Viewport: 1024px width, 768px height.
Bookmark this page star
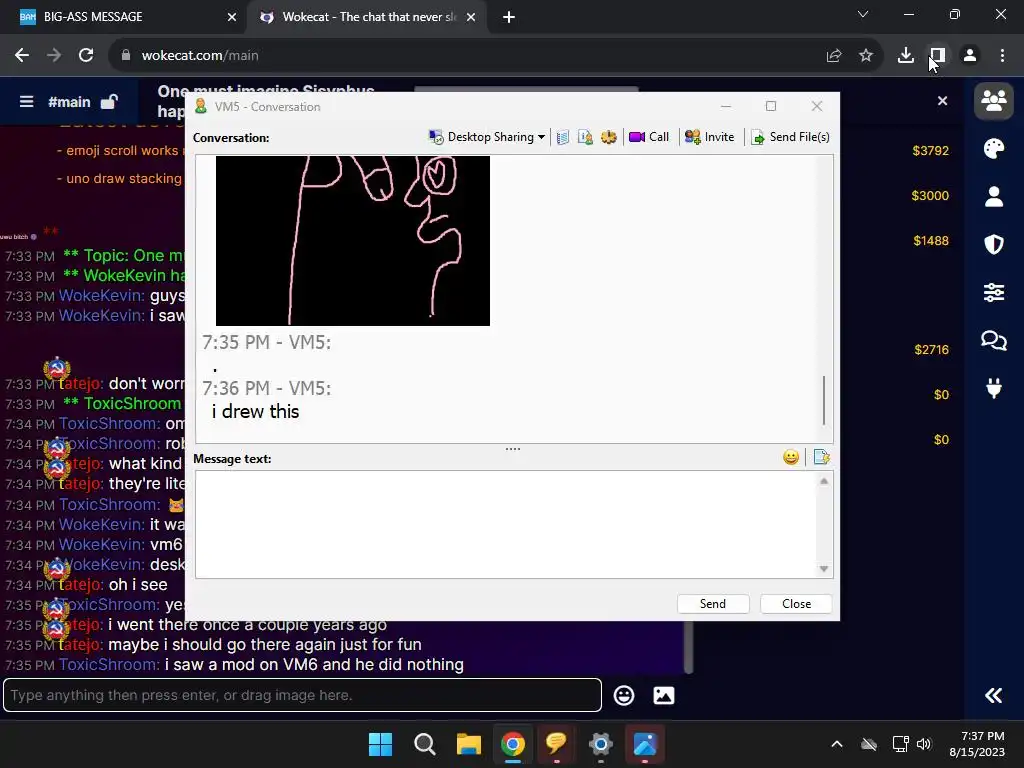coord(866,56)
